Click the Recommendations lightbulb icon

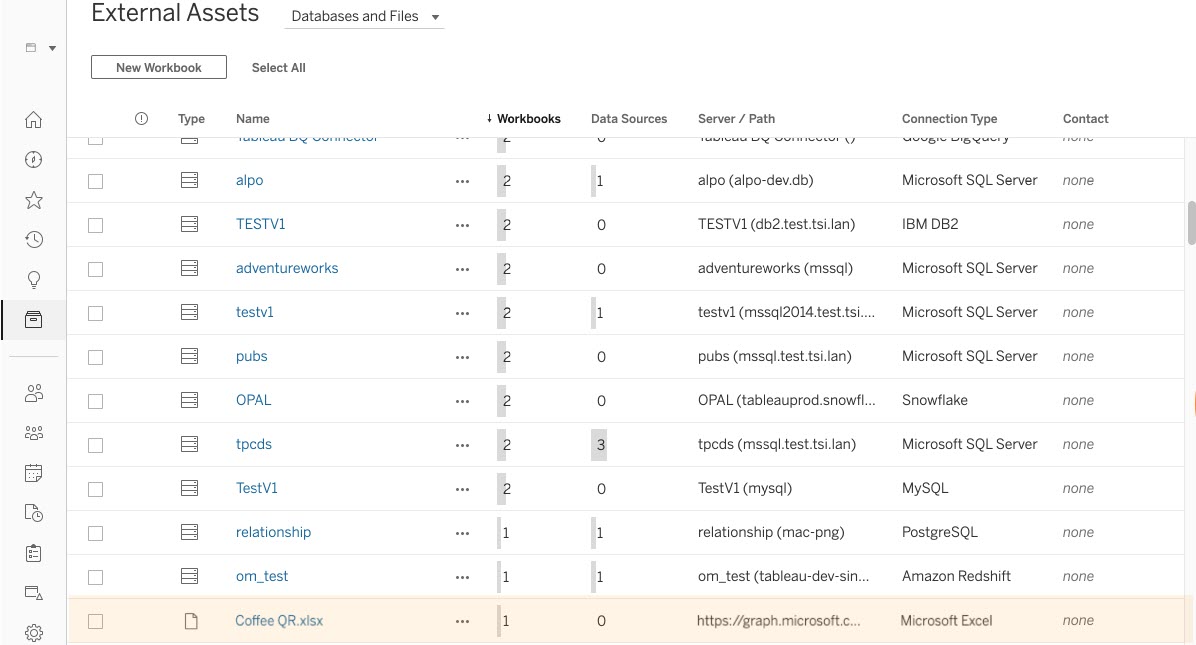(33, 279)
